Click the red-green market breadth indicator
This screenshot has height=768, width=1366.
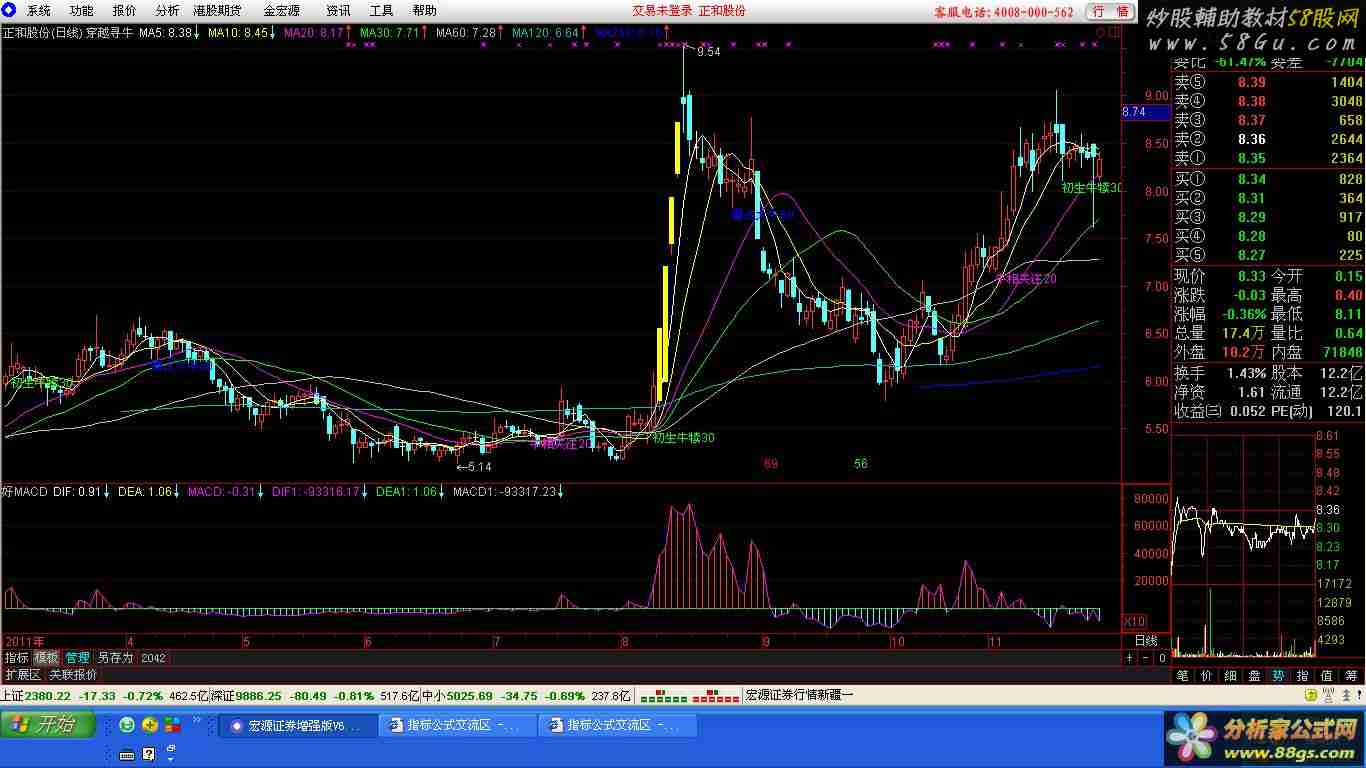click(690, 695)
